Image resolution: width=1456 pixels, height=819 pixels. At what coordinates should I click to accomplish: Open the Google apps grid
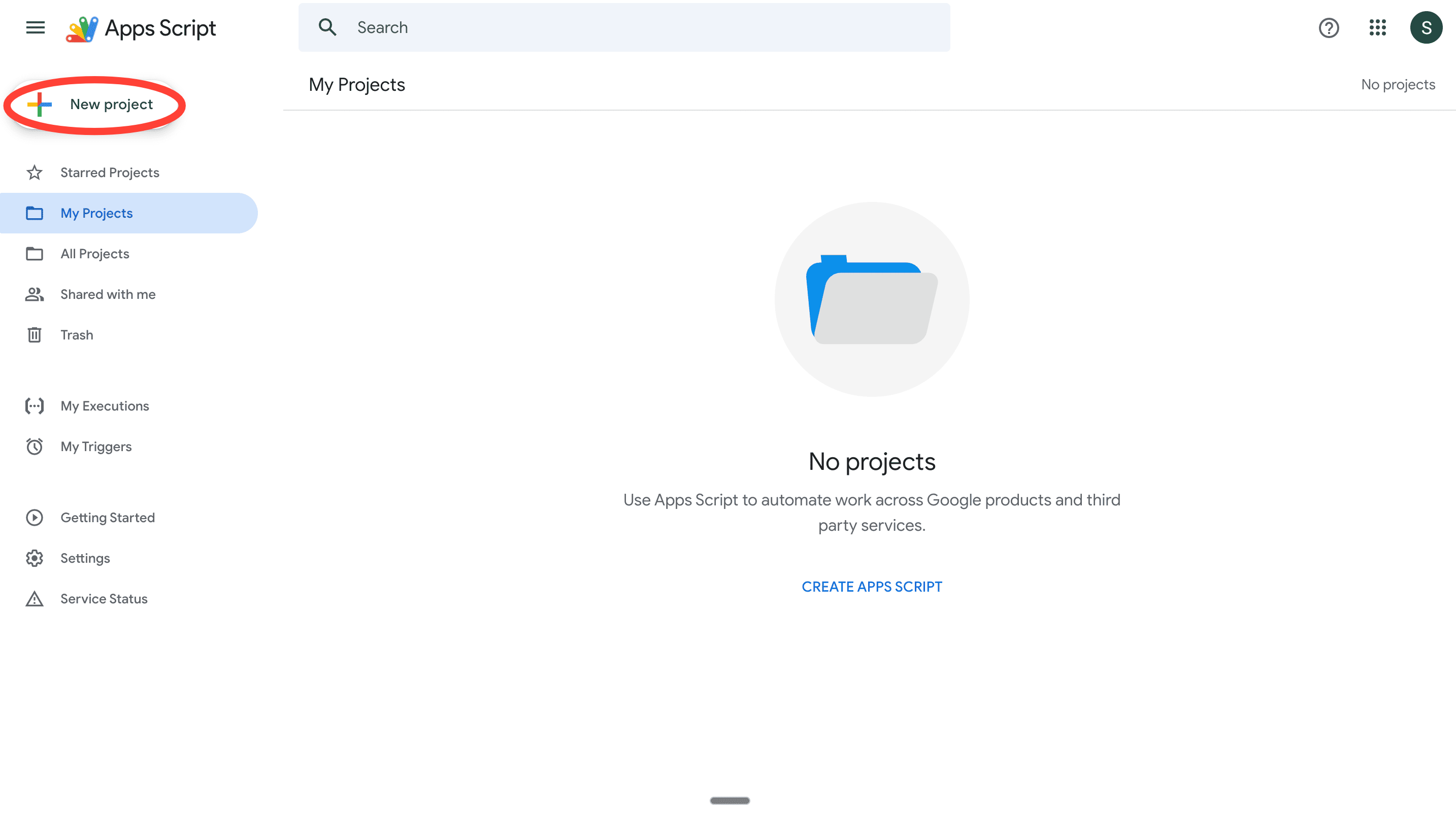tap(1377, 28)
